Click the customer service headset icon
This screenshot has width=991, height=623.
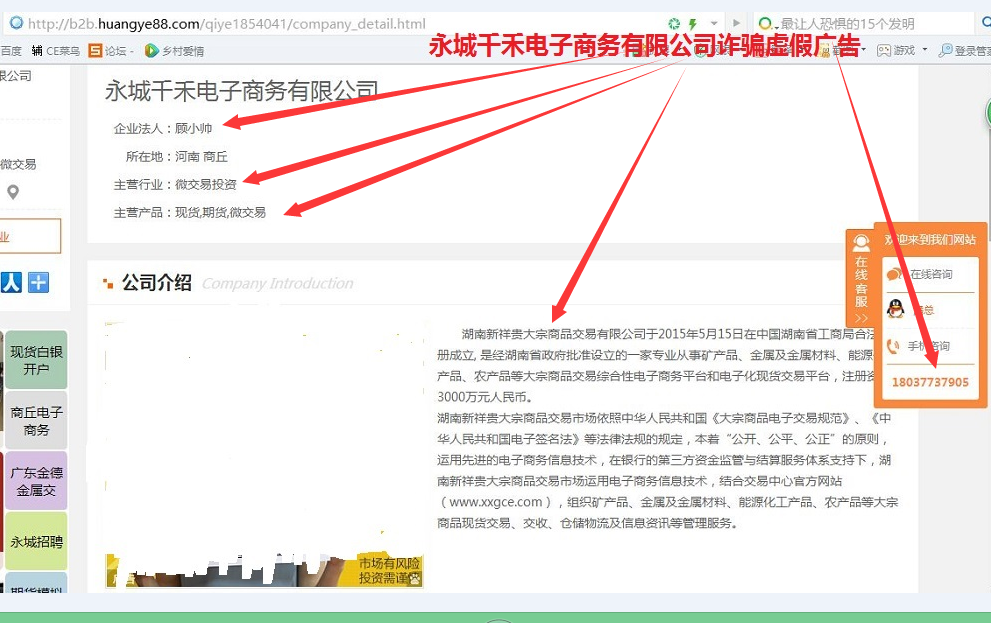click(x=861, y=243)
